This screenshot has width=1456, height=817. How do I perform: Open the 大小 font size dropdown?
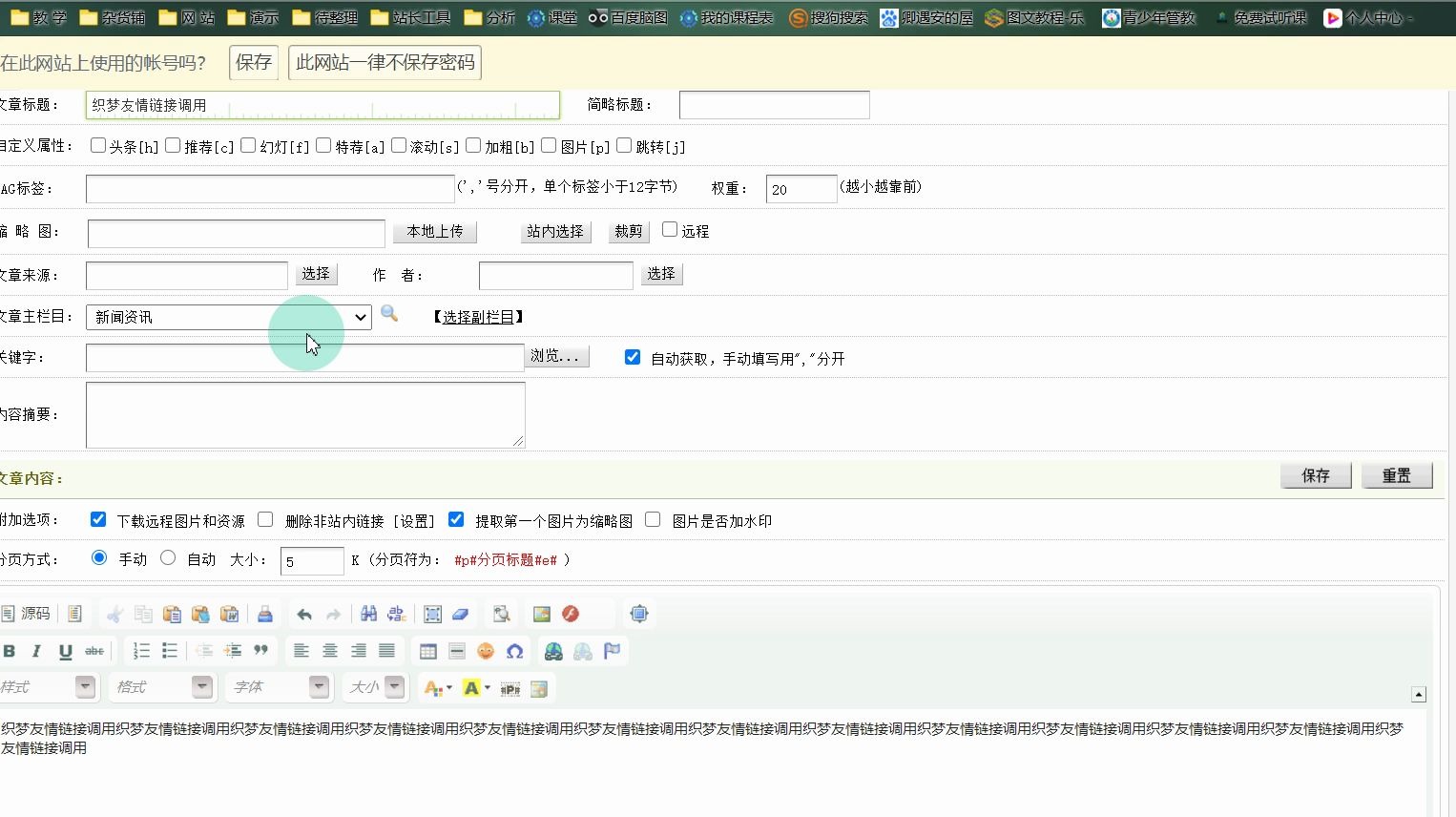(x=376, y=687)
